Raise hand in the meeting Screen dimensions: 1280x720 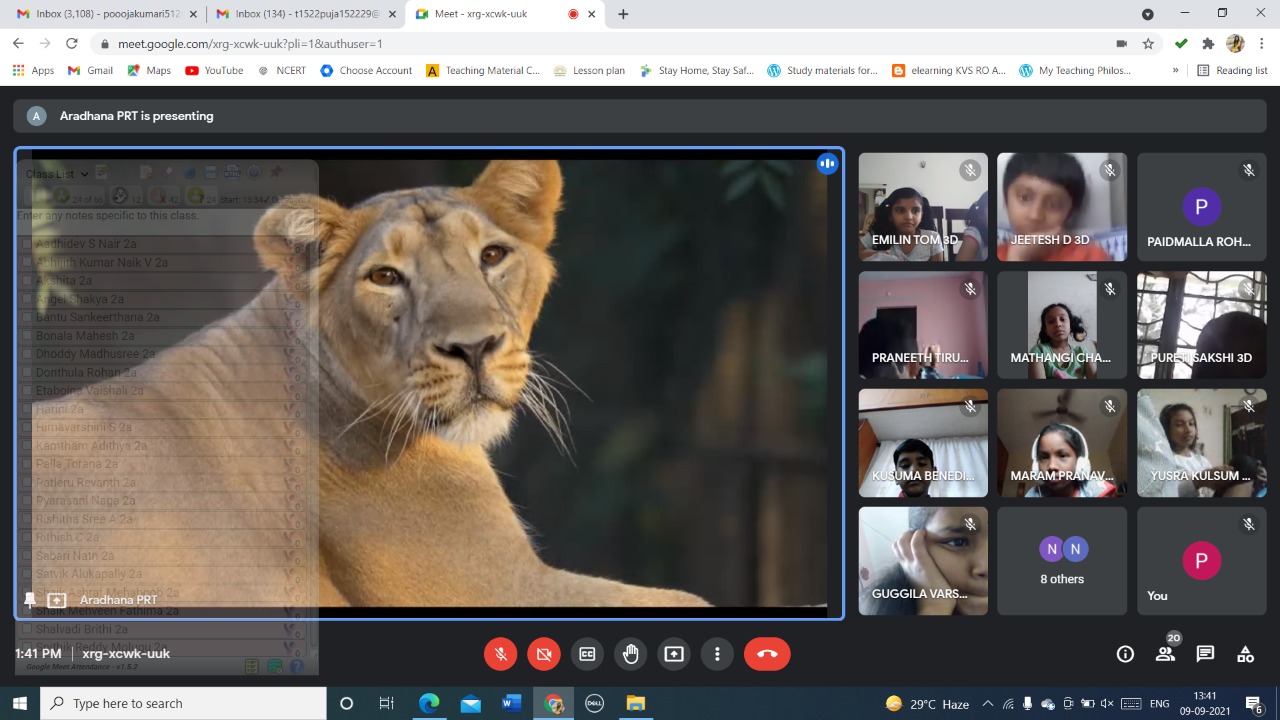click(631, 654)
